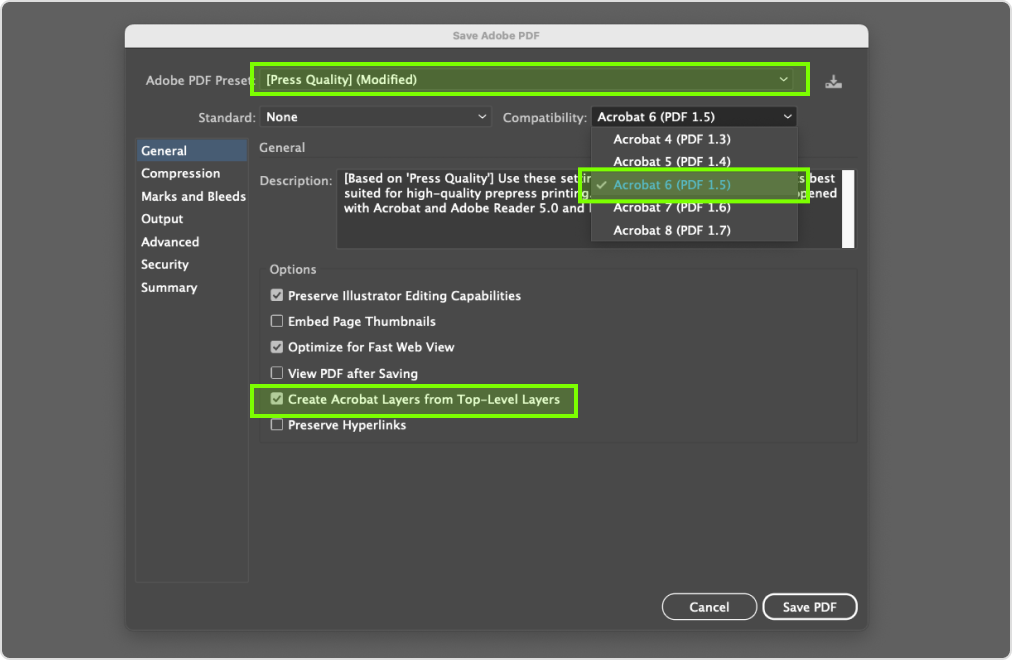Go to the Security section
The width and height of the screenshot is (1012, 660).
165,264
